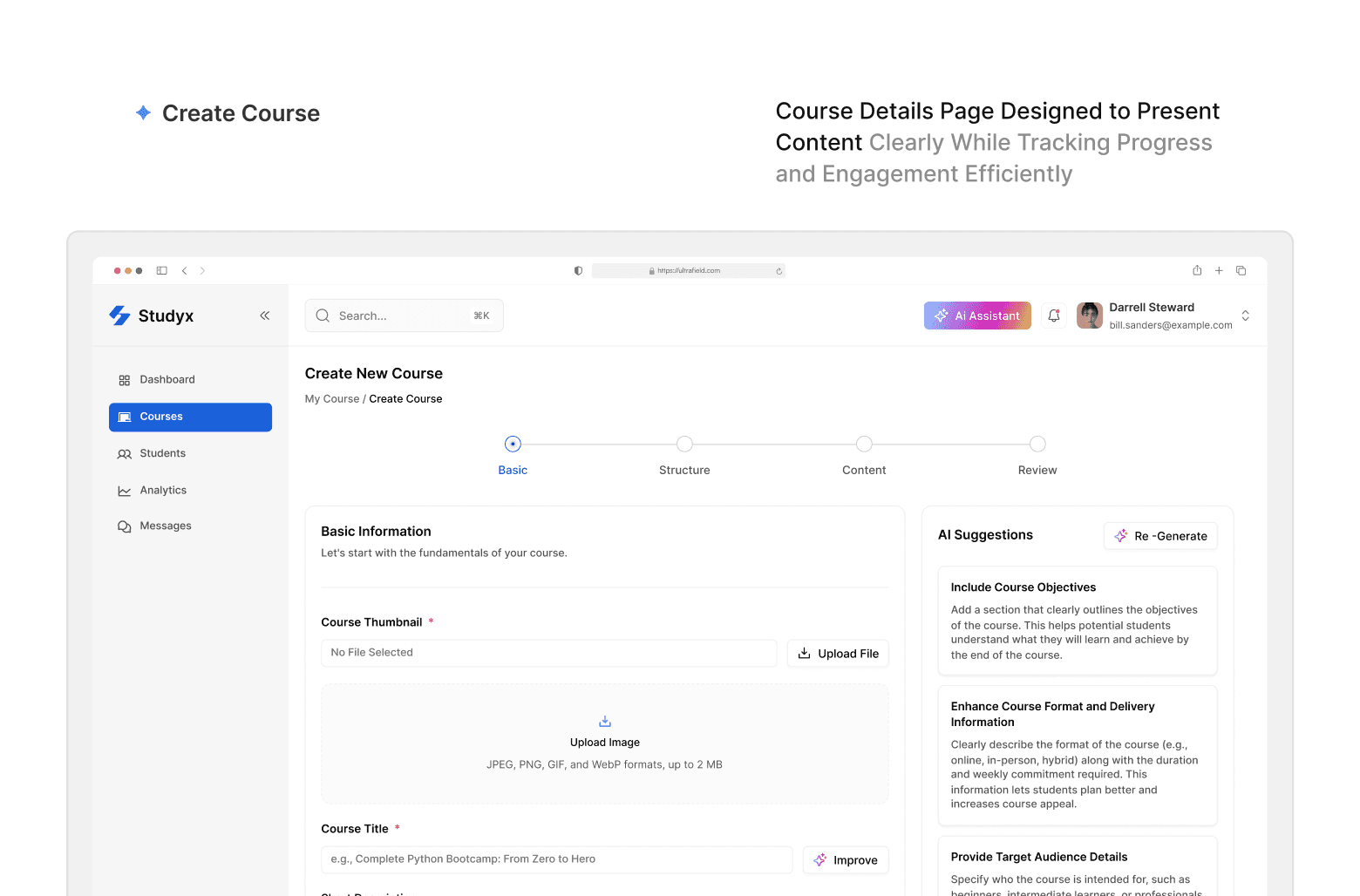Select Courses in the sidebar
This screenshot has height=896, width=1360.
tap(190, 417)
